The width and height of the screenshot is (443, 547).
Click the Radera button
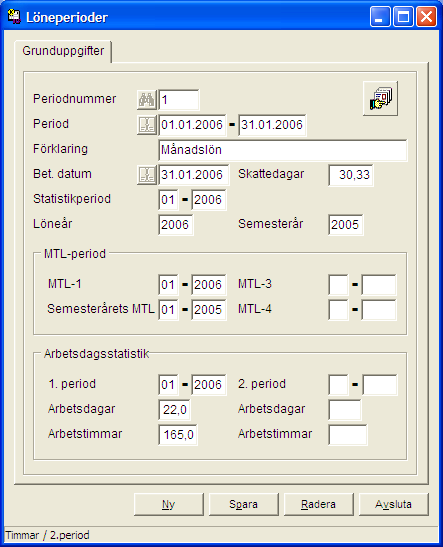pyautogui.click(x=318, y=504)
